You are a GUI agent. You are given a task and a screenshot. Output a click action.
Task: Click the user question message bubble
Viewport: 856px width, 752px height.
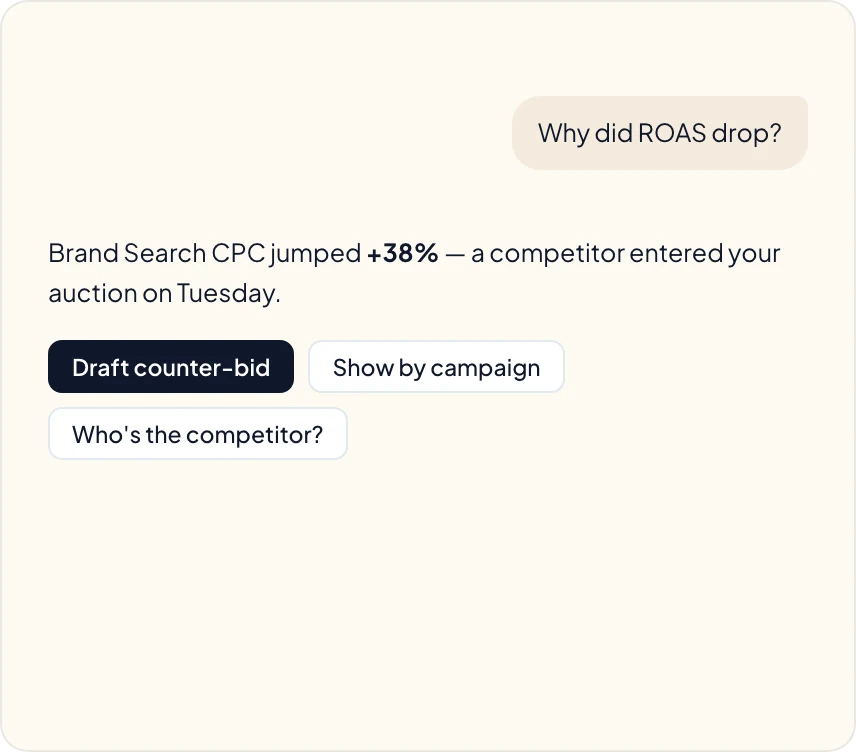tap(659, 133)
